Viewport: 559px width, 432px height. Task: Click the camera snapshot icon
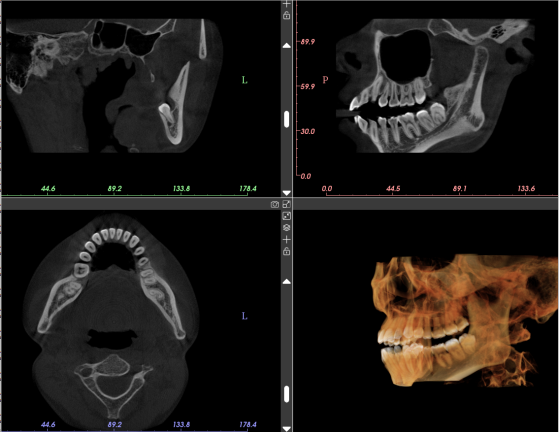(275, 204)
